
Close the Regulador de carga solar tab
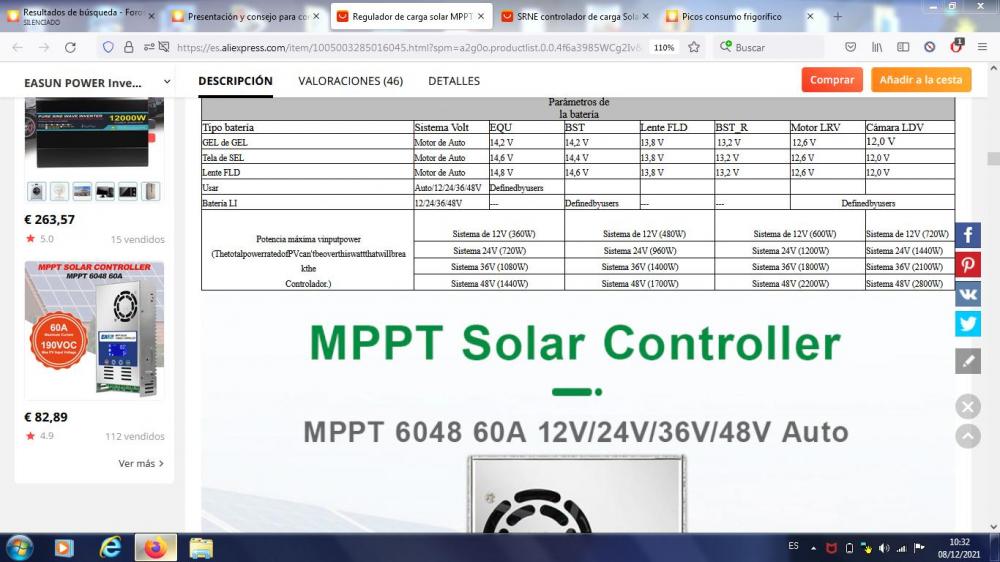tap(481, 16)
